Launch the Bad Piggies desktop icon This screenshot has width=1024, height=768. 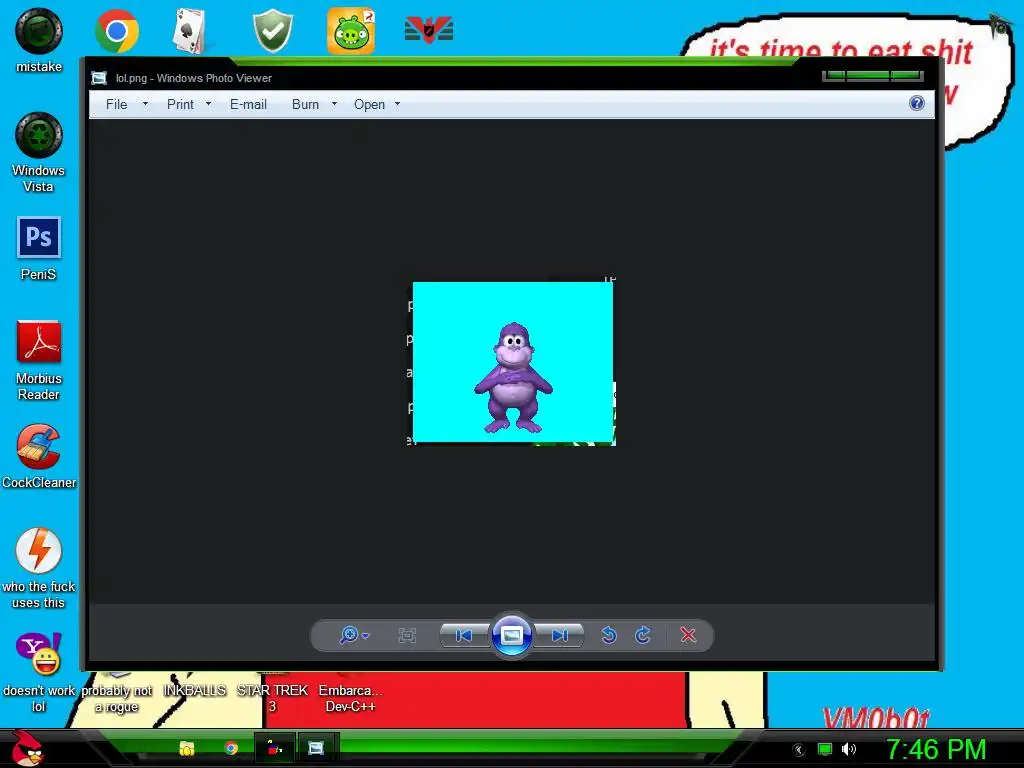pyautogui.click(x=351, y=31)
